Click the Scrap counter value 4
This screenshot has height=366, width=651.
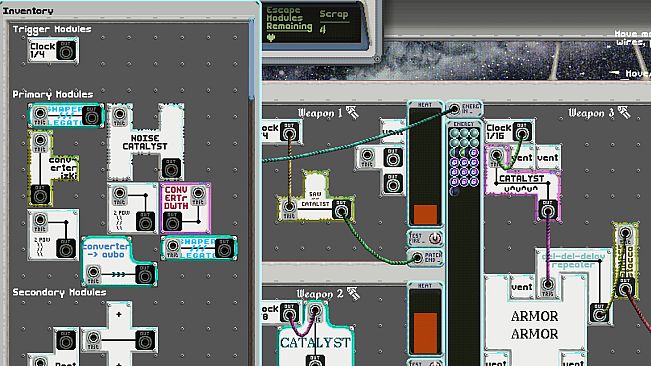click(x=323, y=29)
